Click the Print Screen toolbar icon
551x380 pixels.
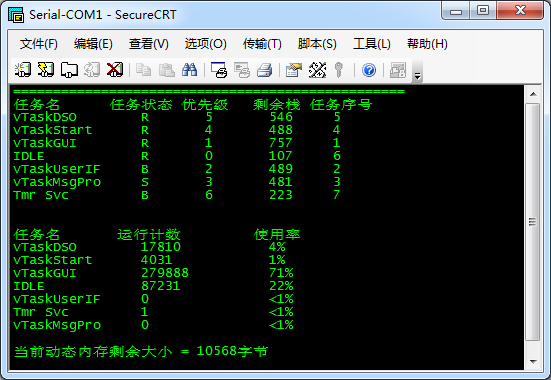coord(219,70)
